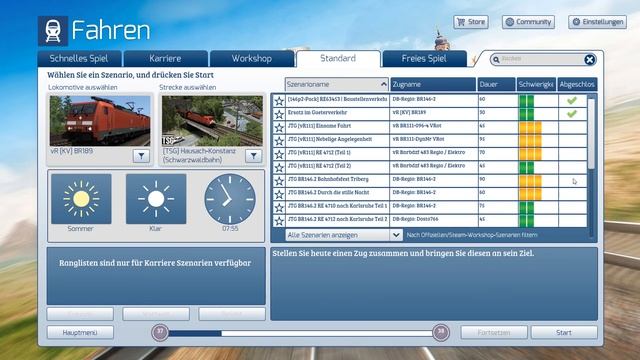Favorite the RE 4712 (Teil 1) star
The width and height of the screenshot is (640, 360).
[x=279, y=154]
